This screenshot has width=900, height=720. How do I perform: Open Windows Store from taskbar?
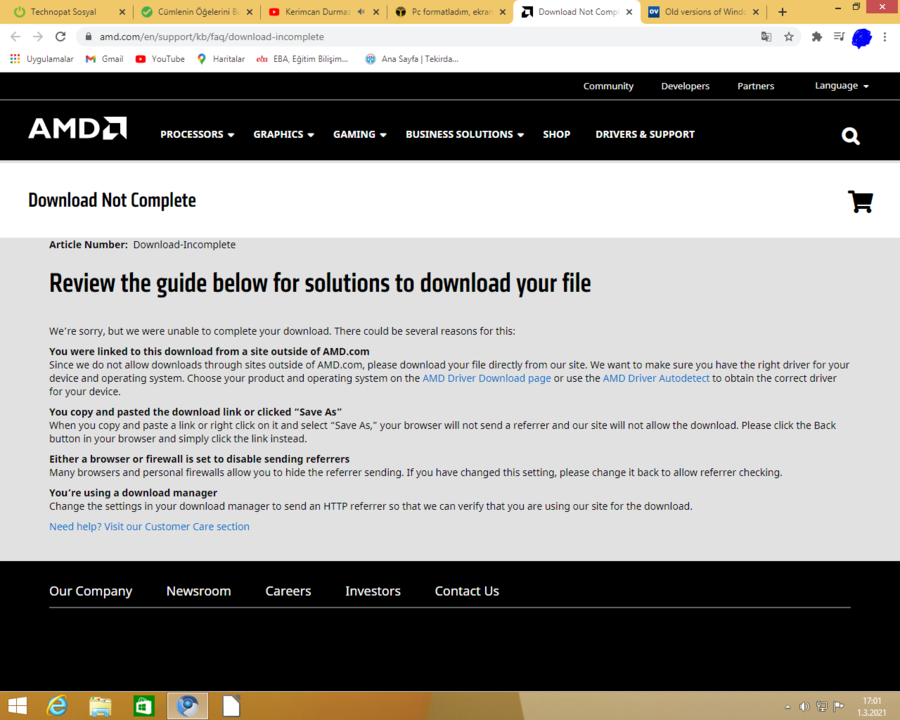pyautogui.click(x=143, y=706)
